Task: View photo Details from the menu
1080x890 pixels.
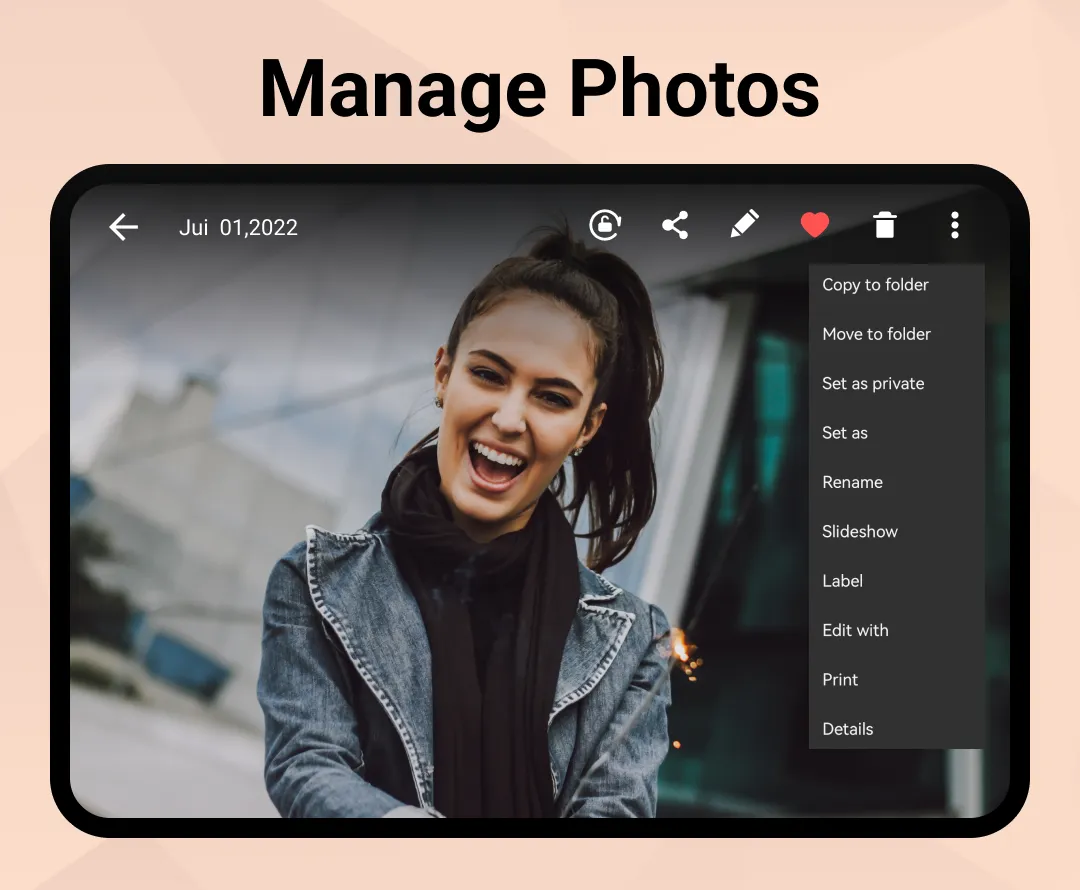Action: [847, 728]
